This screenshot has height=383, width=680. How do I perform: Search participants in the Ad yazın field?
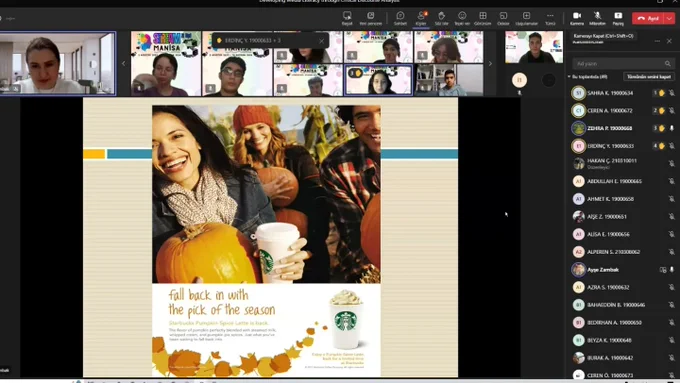tap(623, 64)
